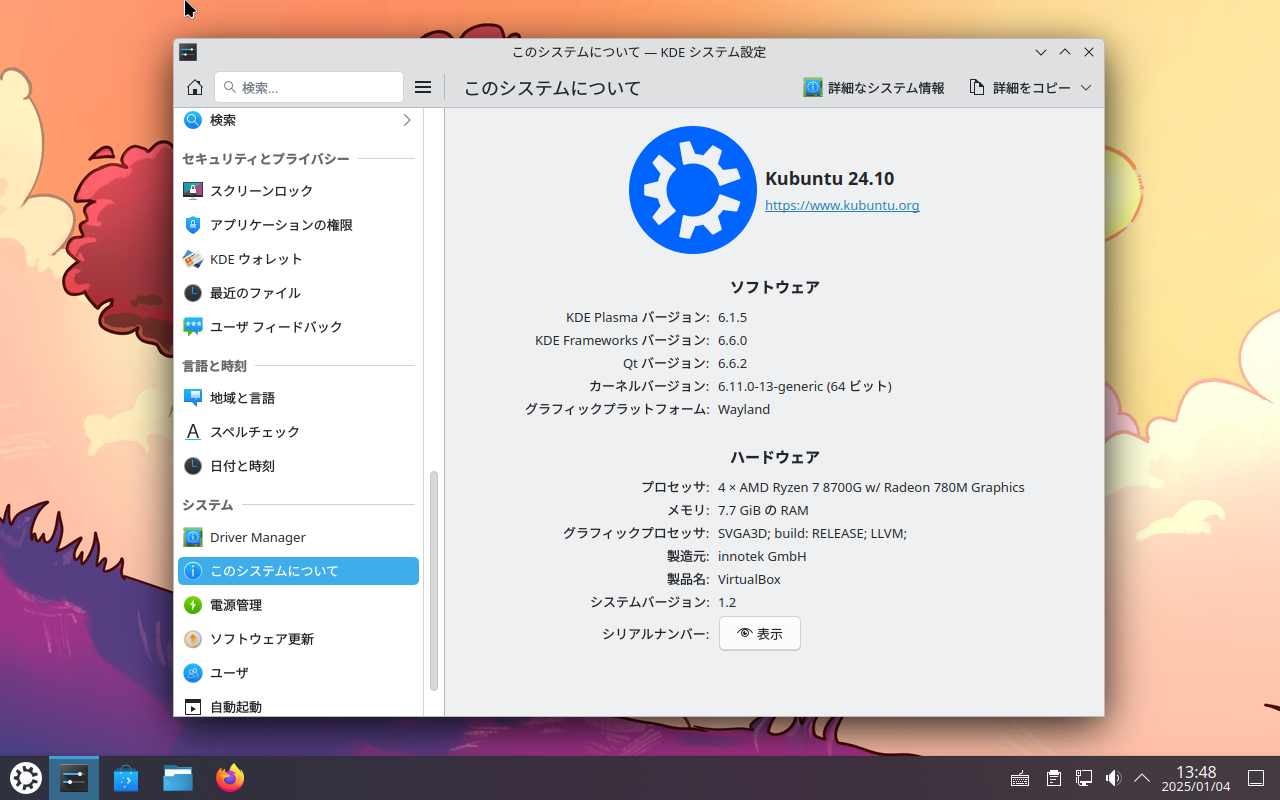
Task: Click the home icon in the settings toolbar
Action: point(195,88)
